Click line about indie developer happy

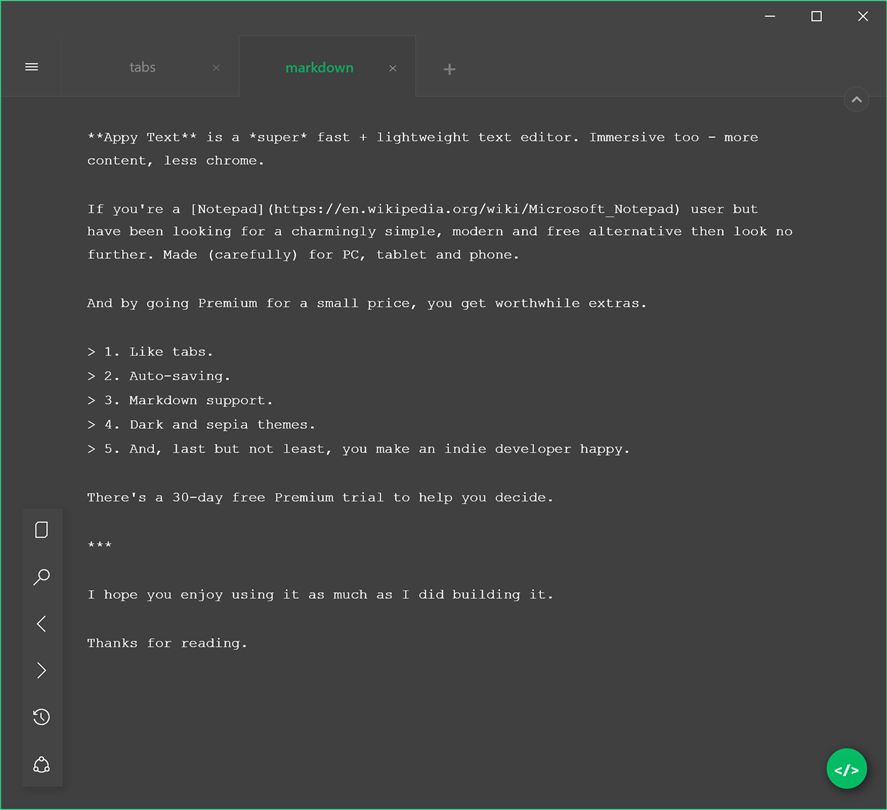coord(358,449)
